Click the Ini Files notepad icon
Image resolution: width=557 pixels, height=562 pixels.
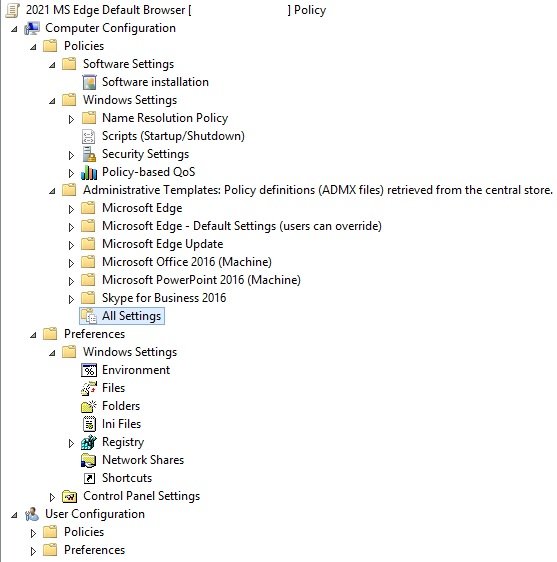89,424
